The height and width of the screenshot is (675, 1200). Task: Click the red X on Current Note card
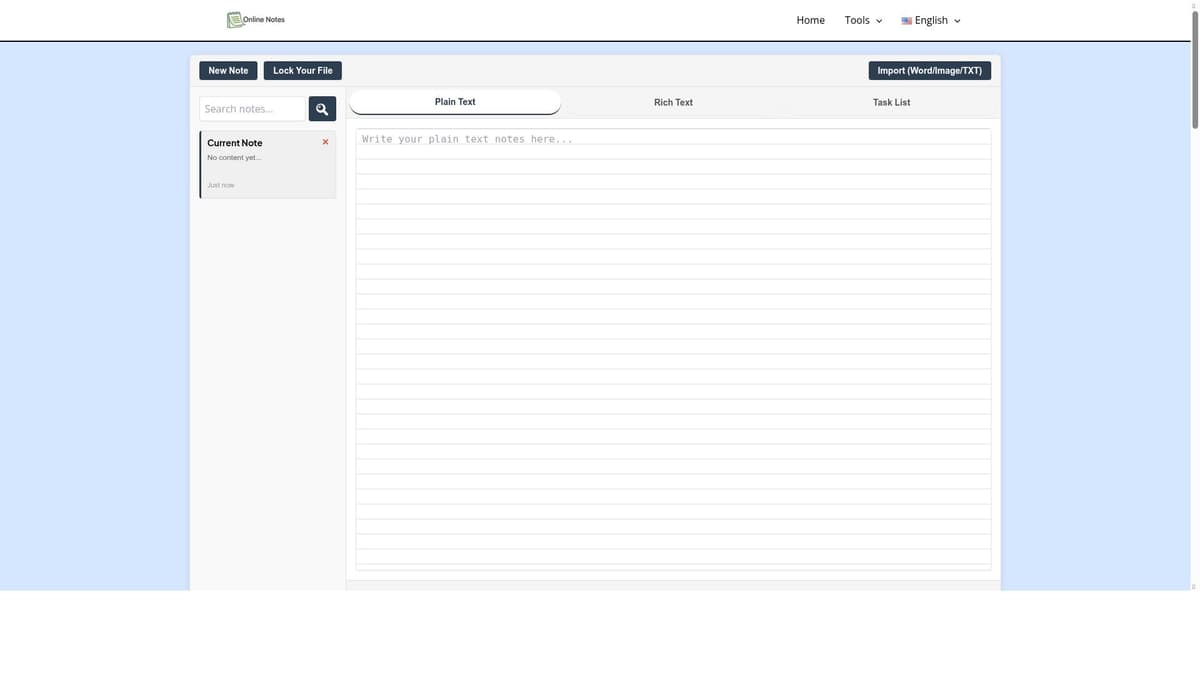[x=323, y=140]
